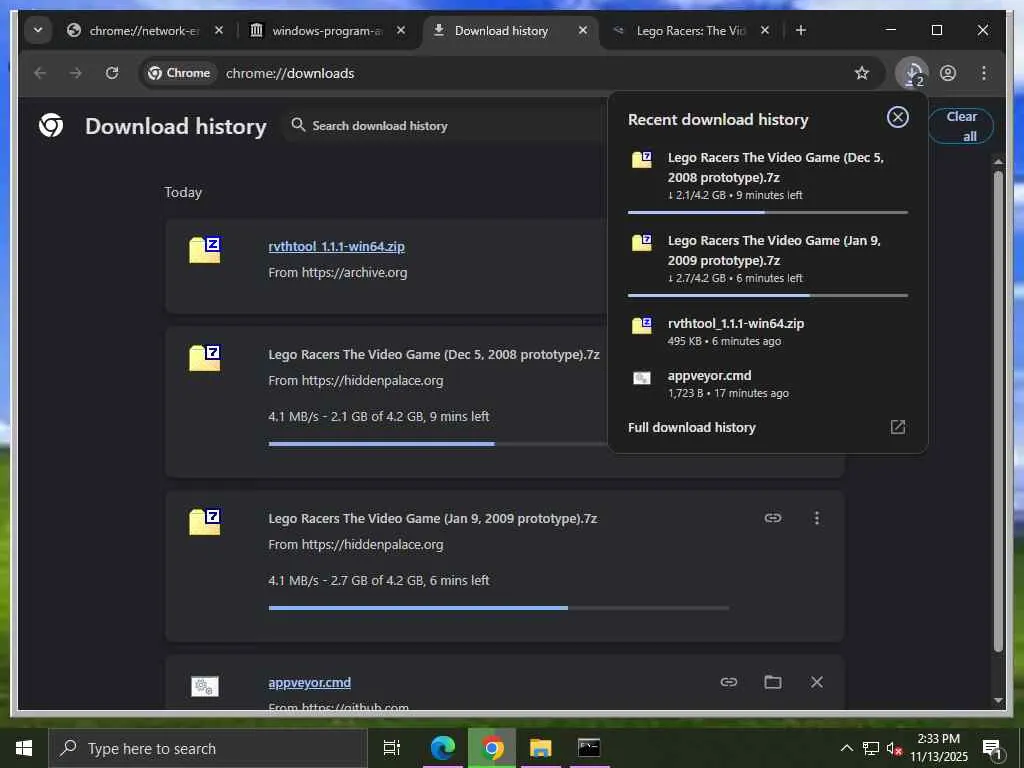Select the Download history tab
1024x768 pixels.
(x=511, y=31)
